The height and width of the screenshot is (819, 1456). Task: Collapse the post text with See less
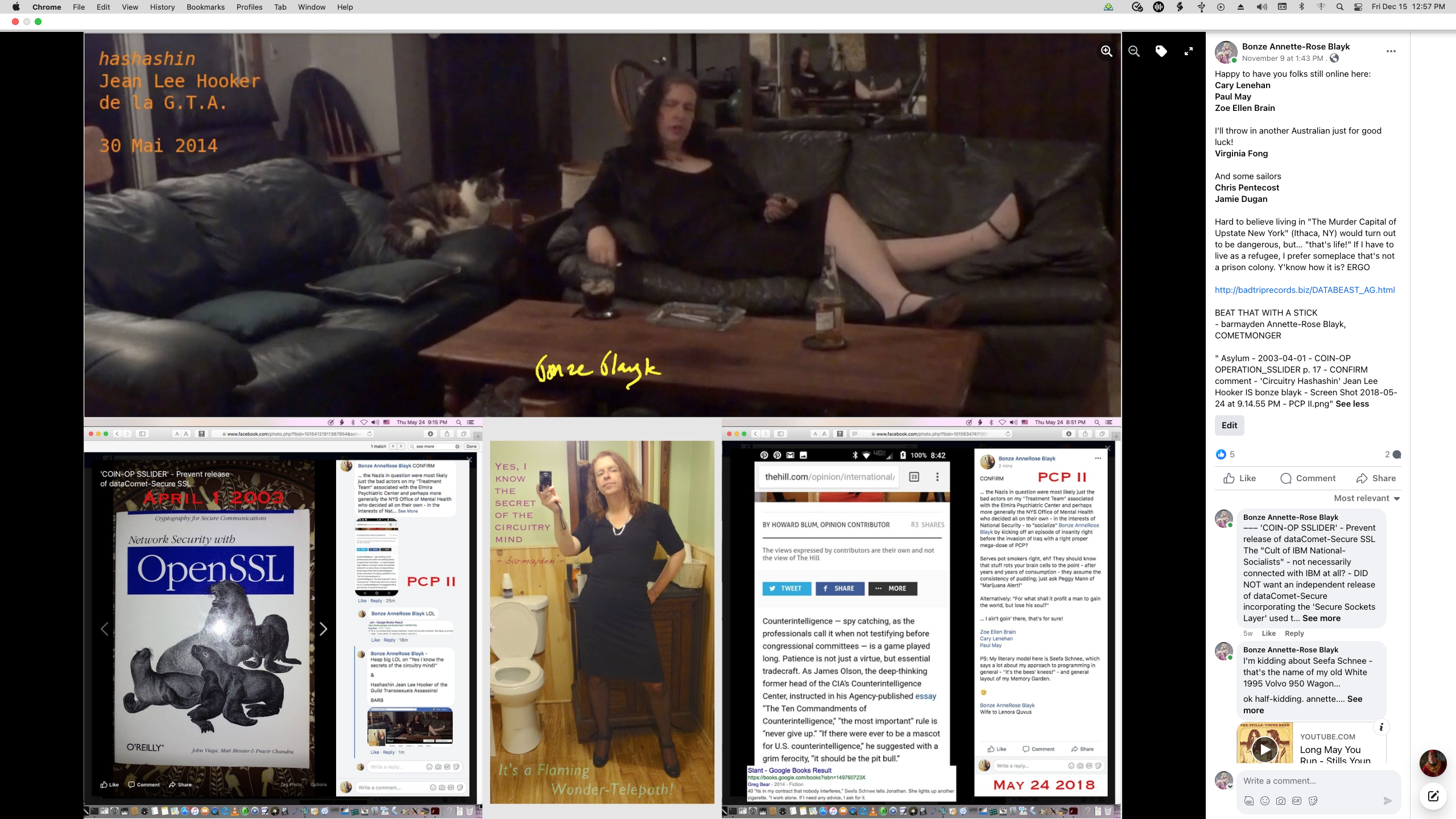click(1352, 404)
